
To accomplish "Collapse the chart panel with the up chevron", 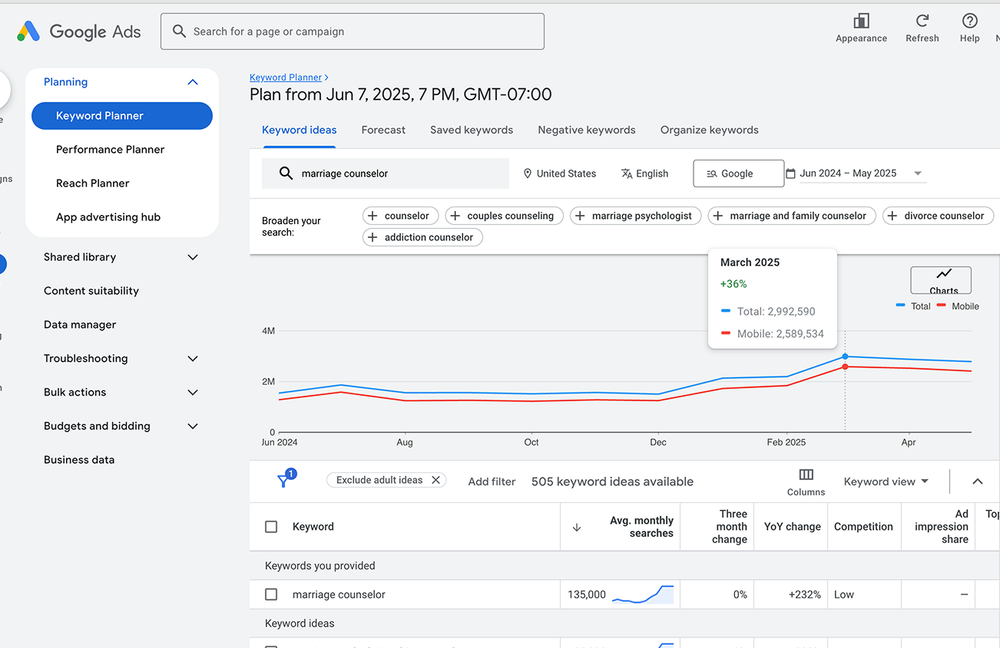I will click(977, 482).
